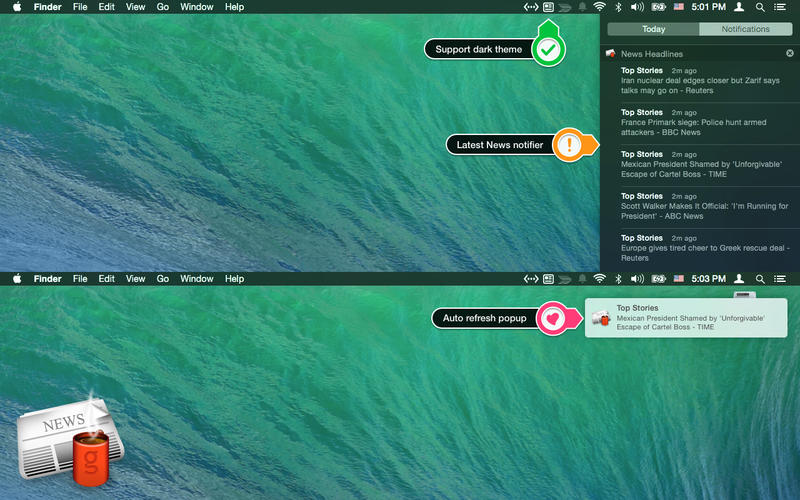Open the US flag input menu in top bar
Viewport: 800px width, 500px height.
click(x=678, y=7)
